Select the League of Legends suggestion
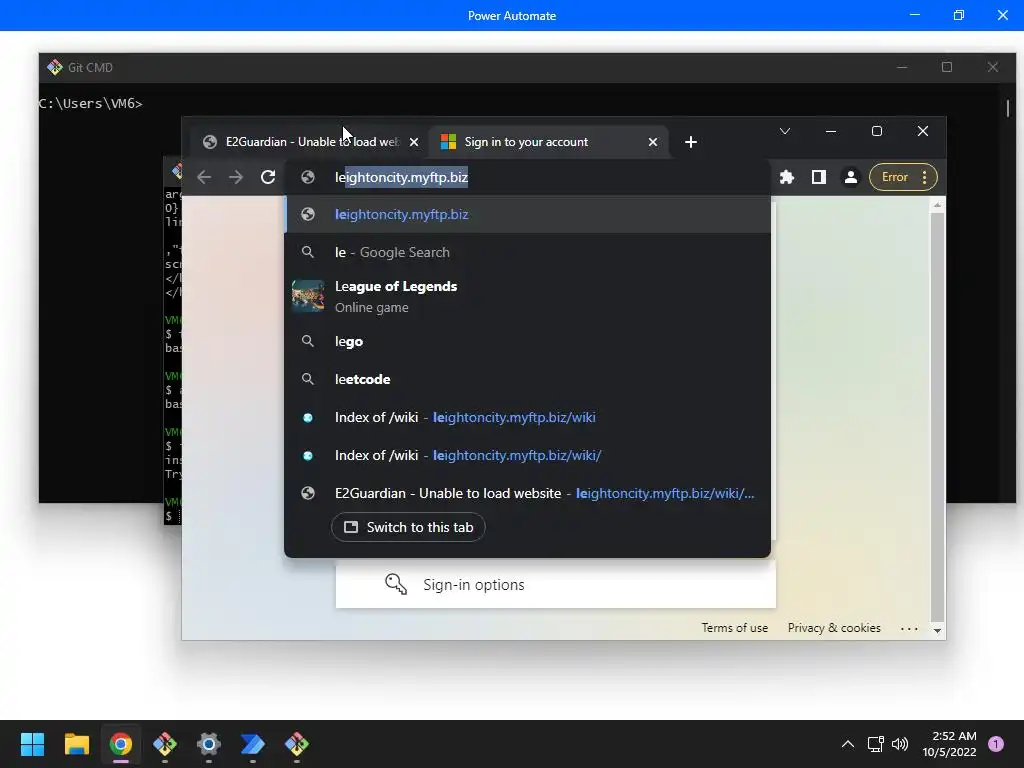 [528, 296]
